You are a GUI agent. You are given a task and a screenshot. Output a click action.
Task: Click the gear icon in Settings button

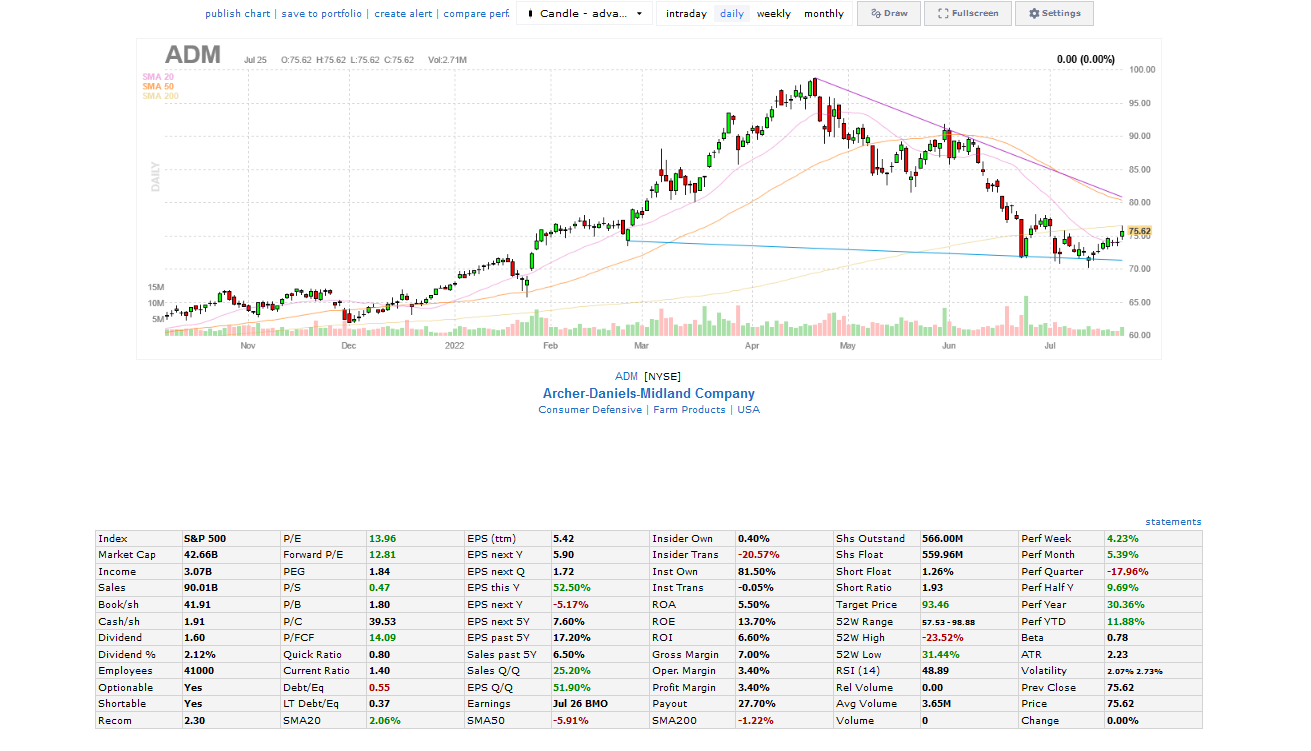coord(1034,13)
